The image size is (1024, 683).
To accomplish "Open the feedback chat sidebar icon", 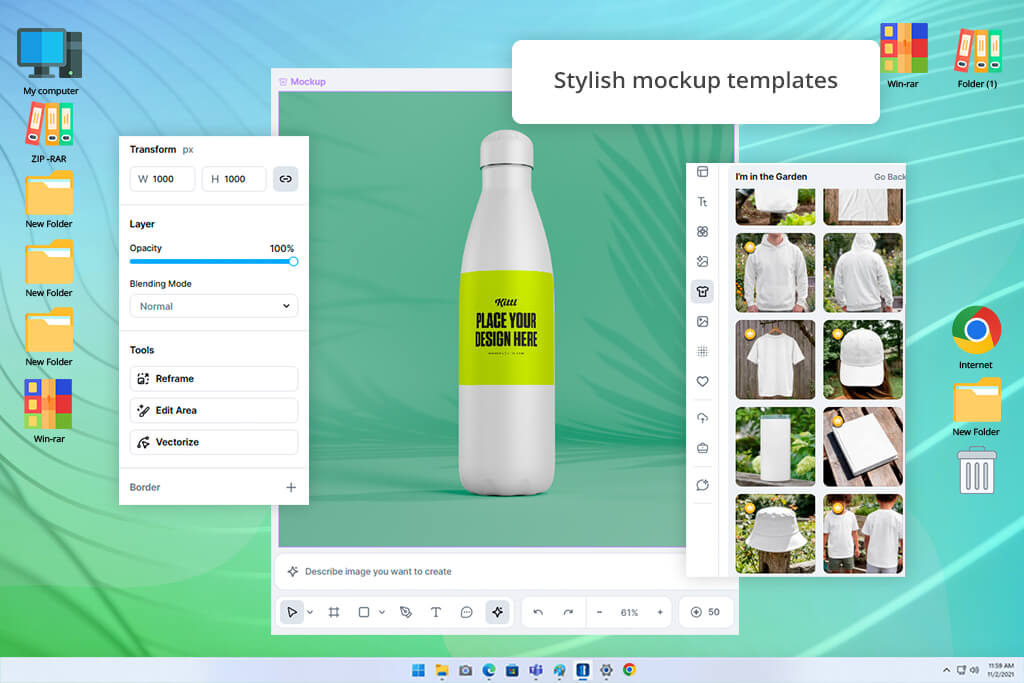I will pyautogui.click(x=702, y=485).
